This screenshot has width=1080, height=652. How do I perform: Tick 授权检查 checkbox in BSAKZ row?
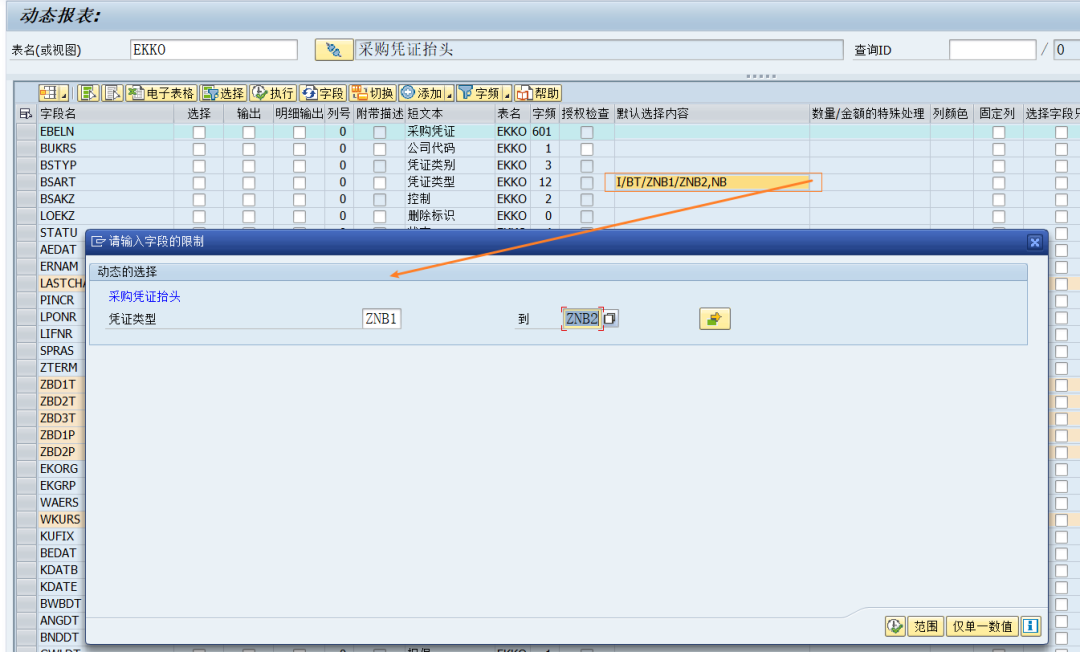(587, 199)
